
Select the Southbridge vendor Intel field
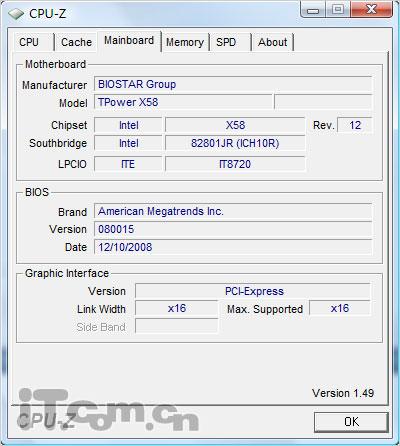coord(128,143)
